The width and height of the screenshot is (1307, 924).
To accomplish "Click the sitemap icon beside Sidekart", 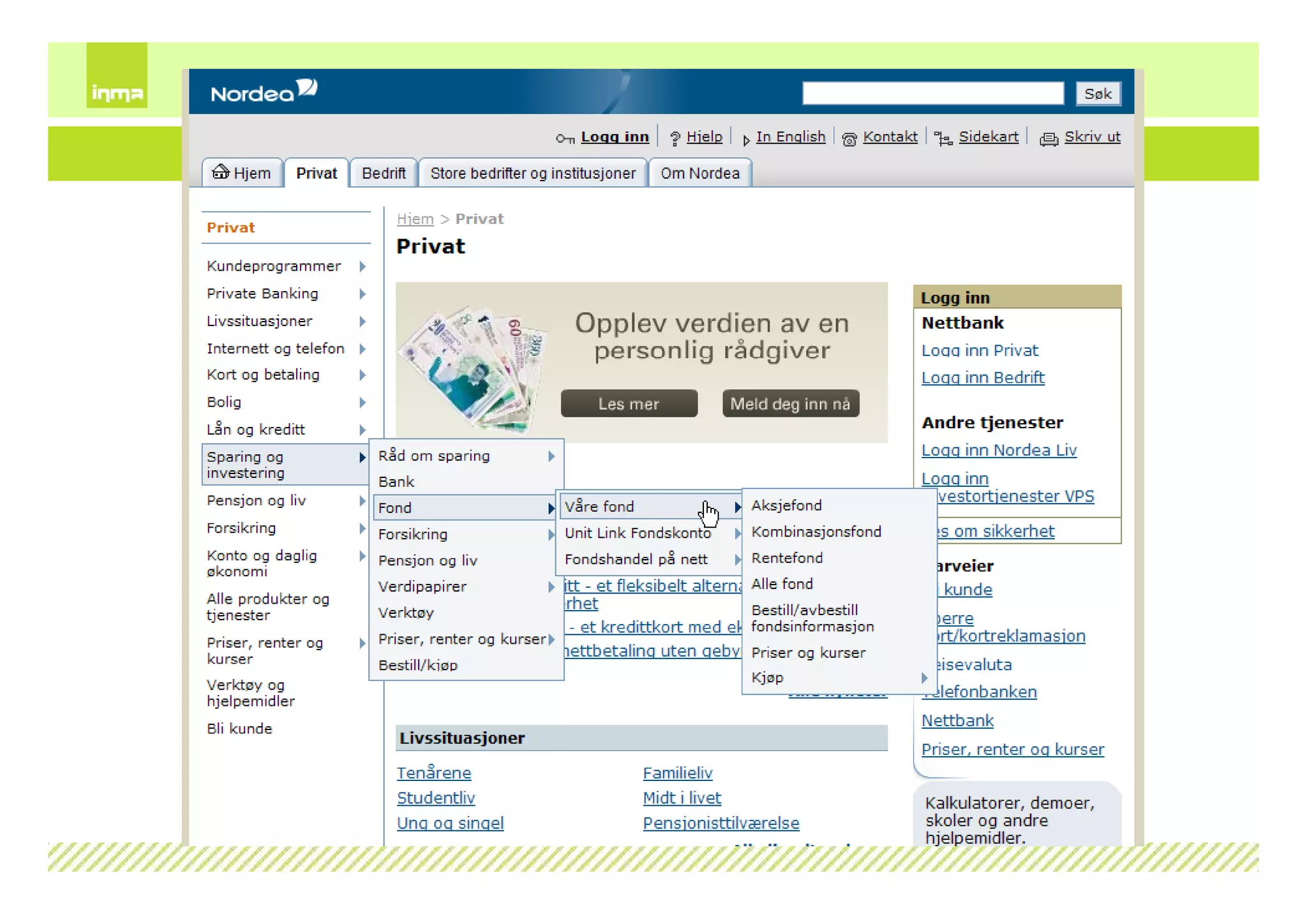I will 943,138.
